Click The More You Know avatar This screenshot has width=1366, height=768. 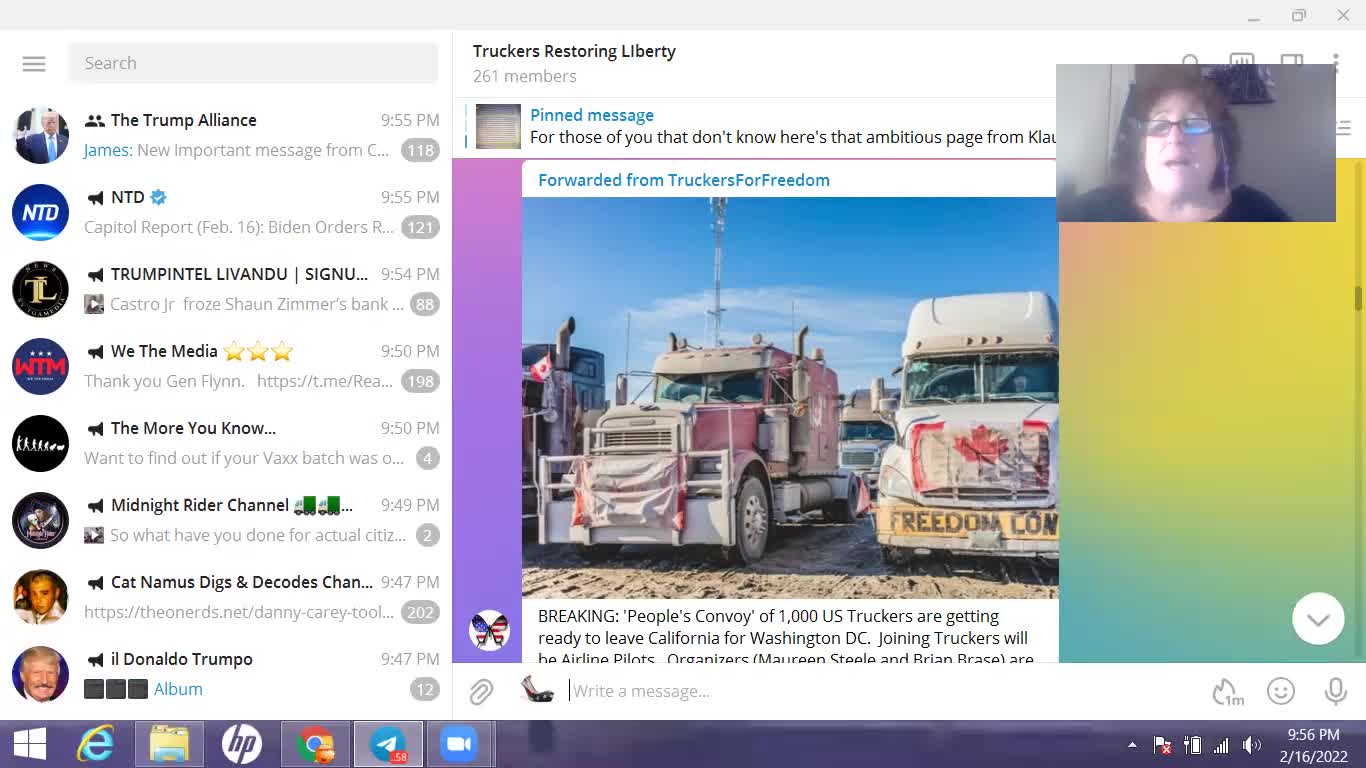(41, 443)
